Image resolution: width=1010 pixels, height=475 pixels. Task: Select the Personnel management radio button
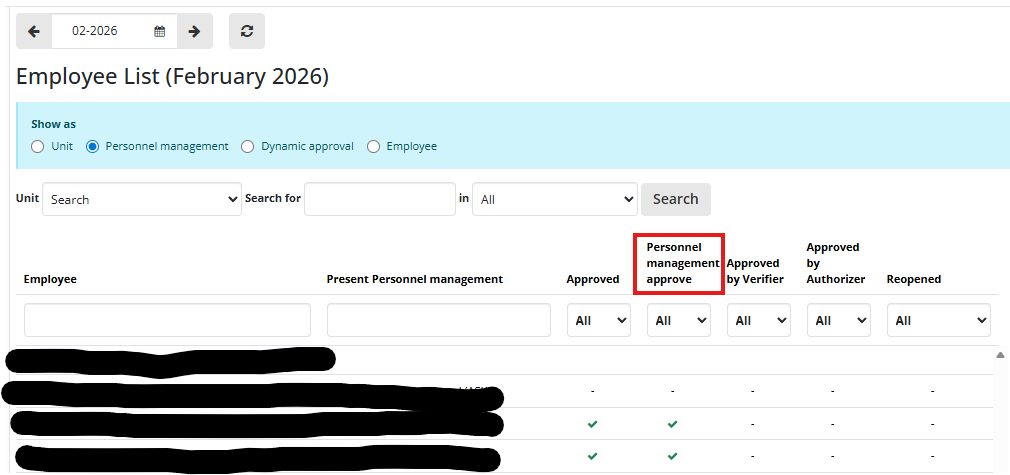pyautogui.click(x=93, y=146)
